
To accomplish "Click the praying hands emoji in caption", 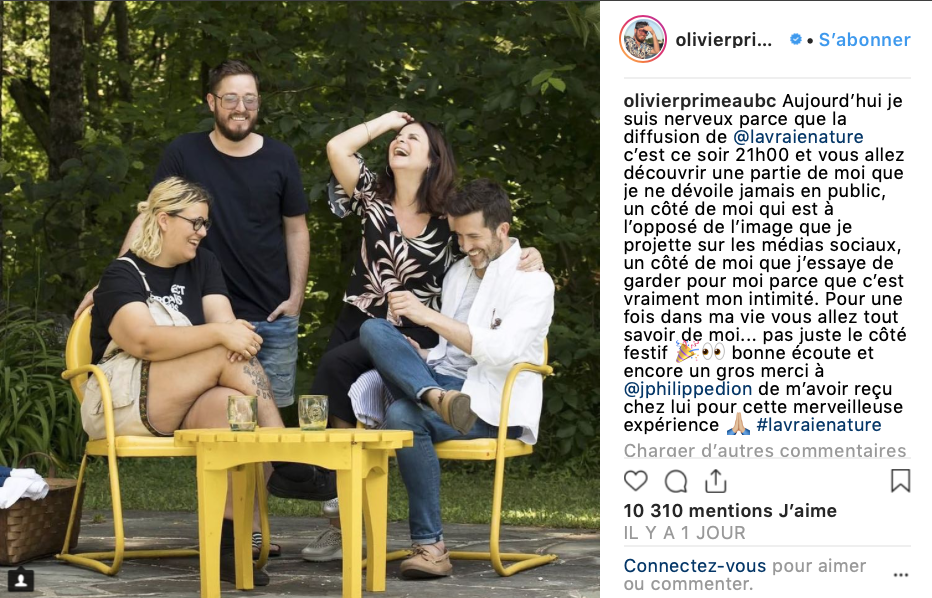I will pos(739,424).
